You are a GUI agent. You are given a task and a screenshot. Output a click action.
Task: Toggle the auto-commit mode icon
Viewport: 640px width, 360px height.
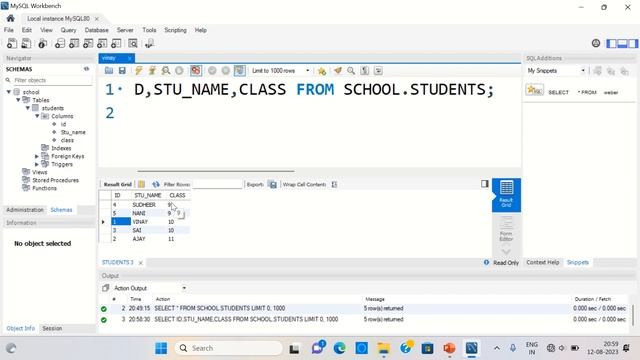240,71
